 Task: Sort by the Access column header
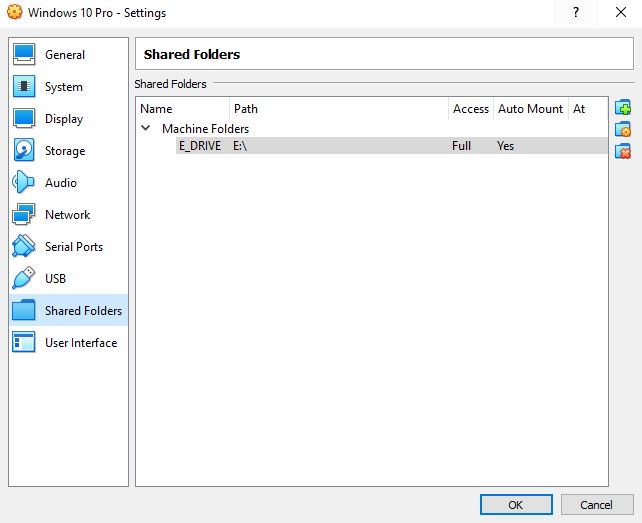[471, 109]
